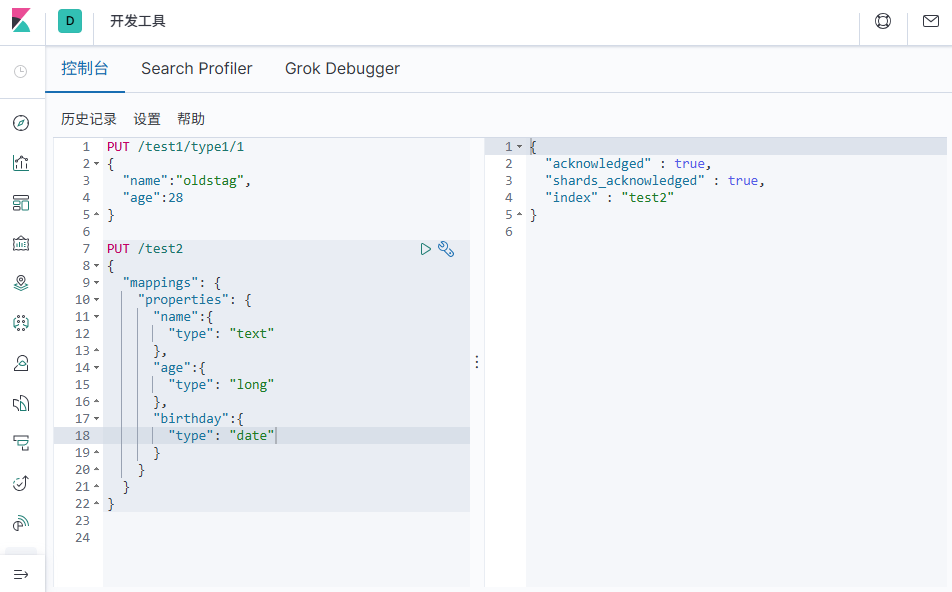Click the D space avatar
952x592 pixels.
[69, 21]
